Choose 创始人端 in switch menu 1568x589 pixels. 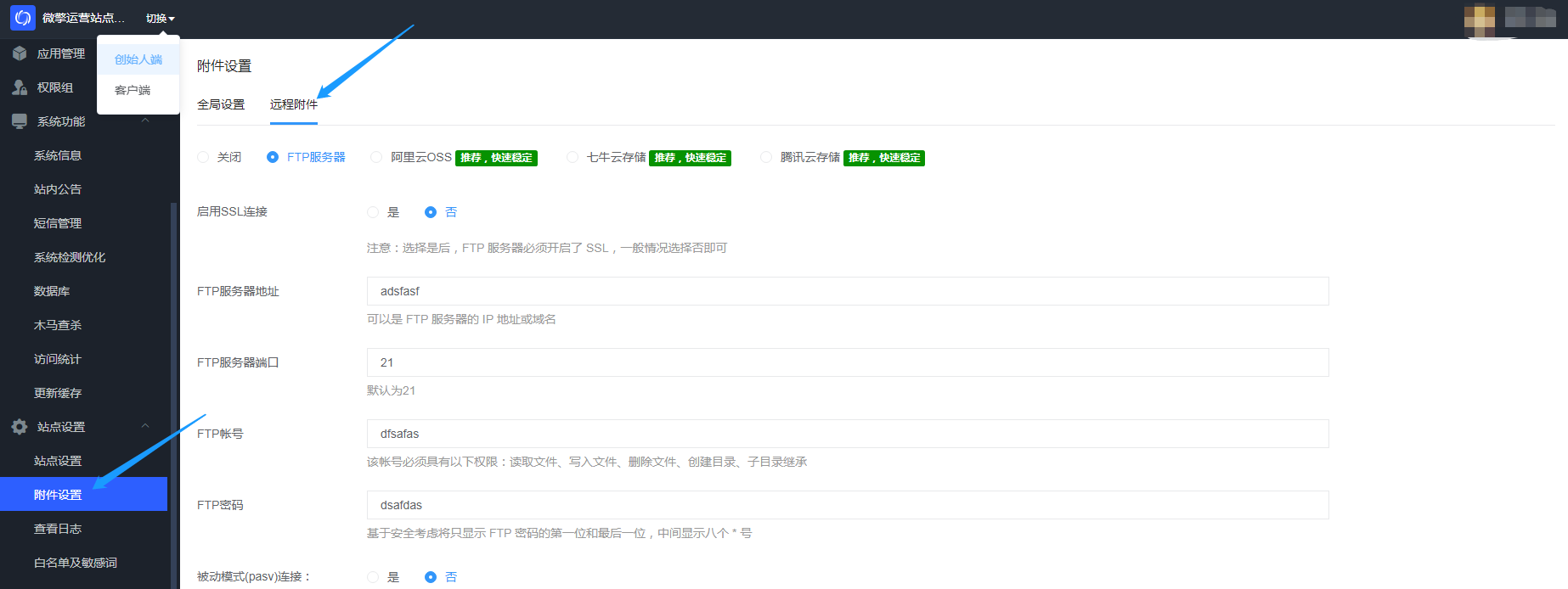tap(138, 59)
